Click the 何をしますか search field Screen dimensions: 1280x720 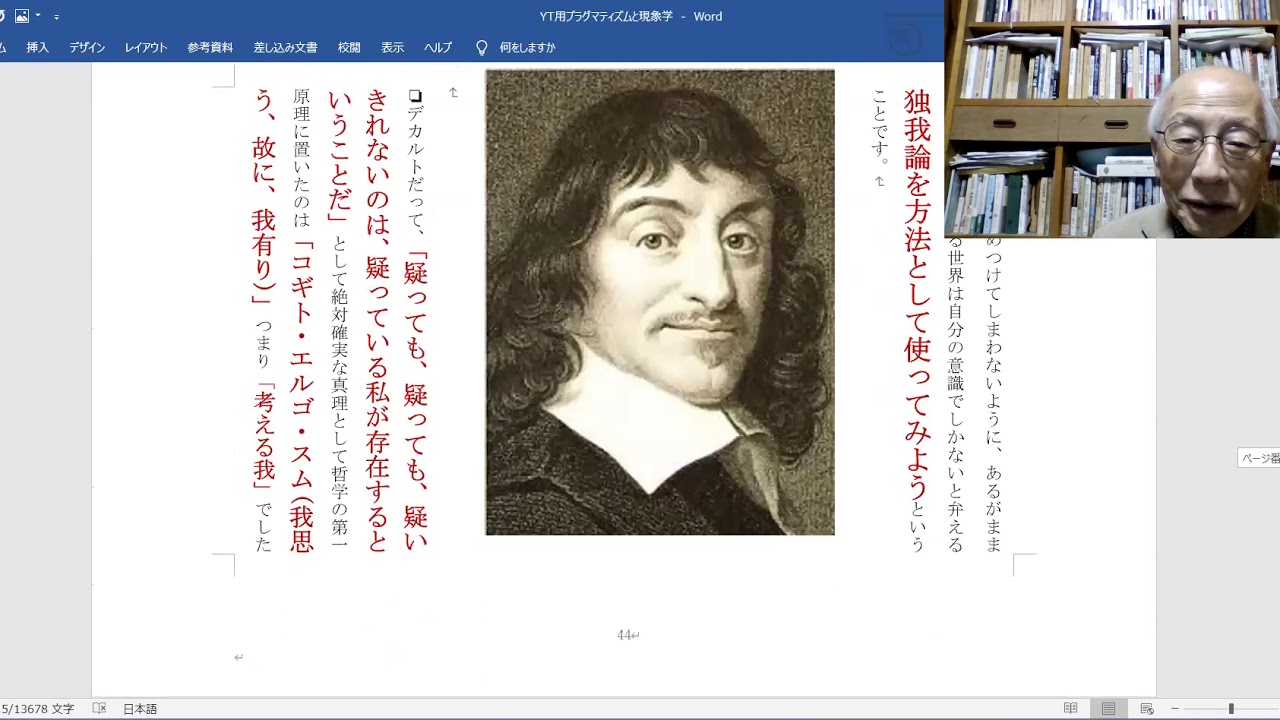pyautogui.click(x=527, y=47)
